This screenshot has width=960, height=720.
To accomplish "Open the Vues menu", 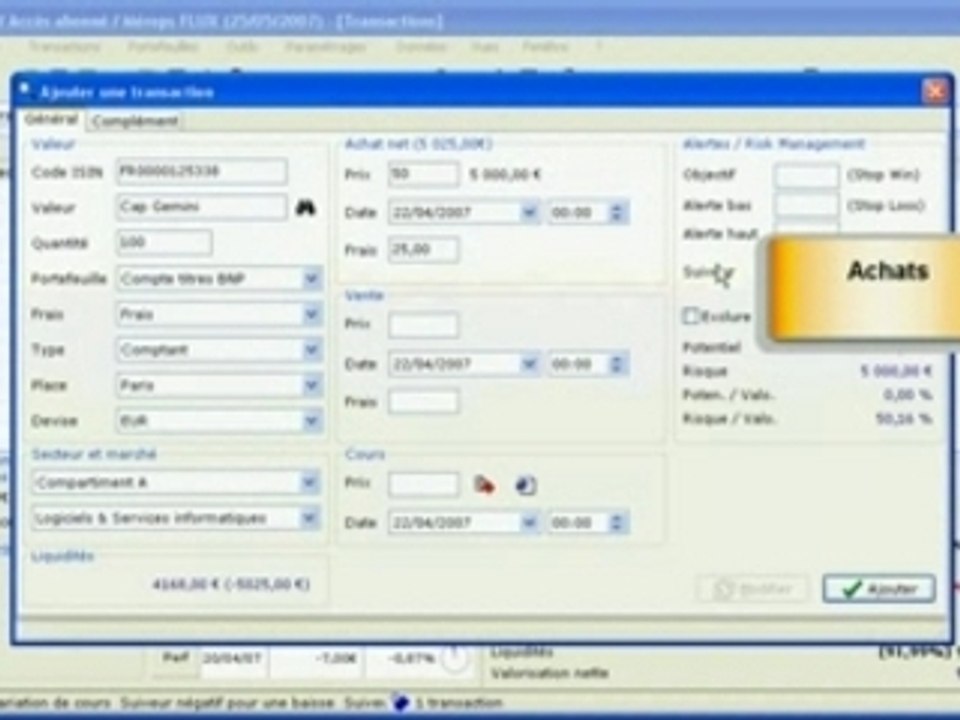I will coord(485,47).
